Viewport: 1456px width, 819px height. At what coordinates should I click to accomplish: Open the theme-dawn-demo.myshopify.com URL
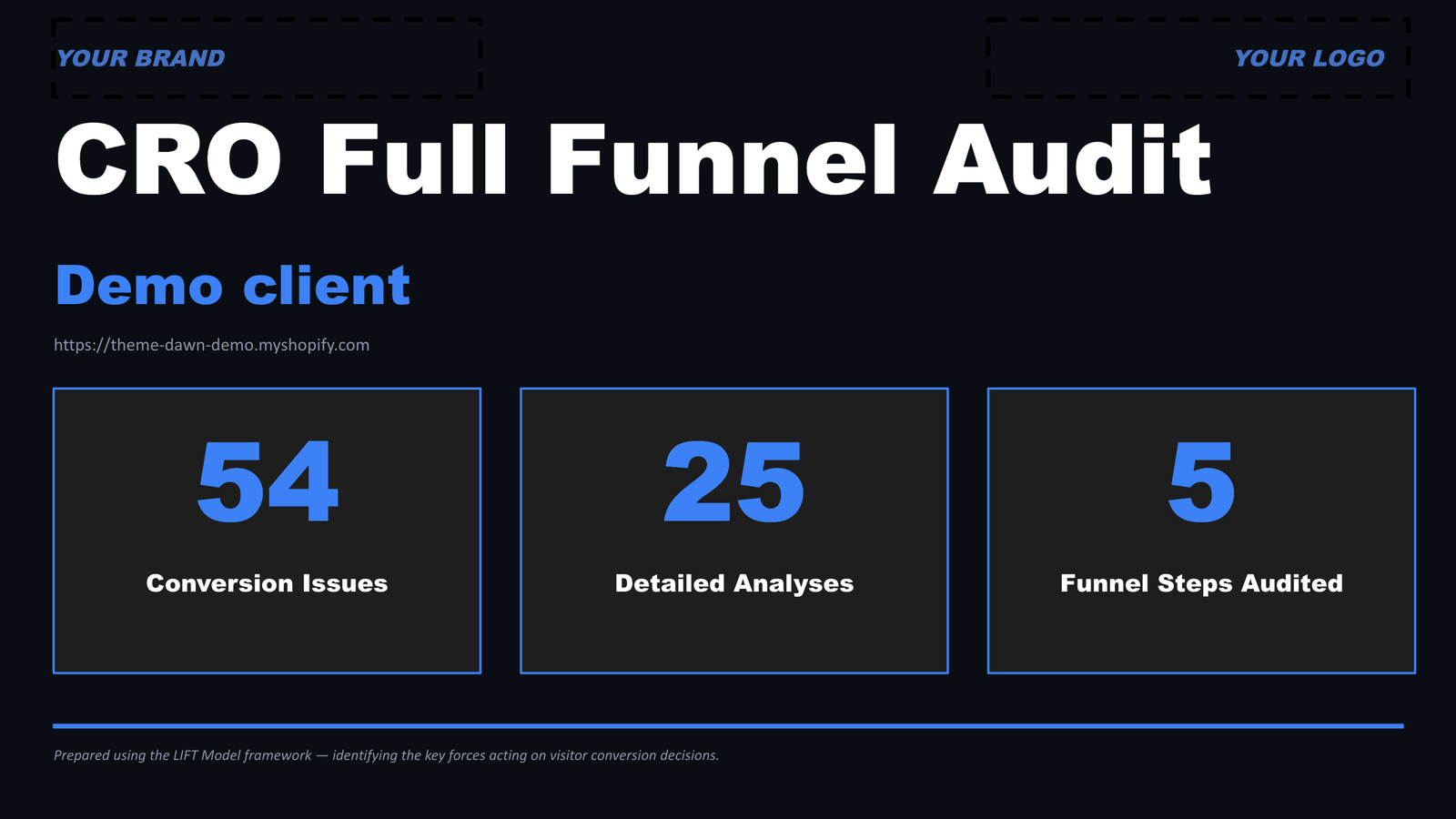(211, 345)
